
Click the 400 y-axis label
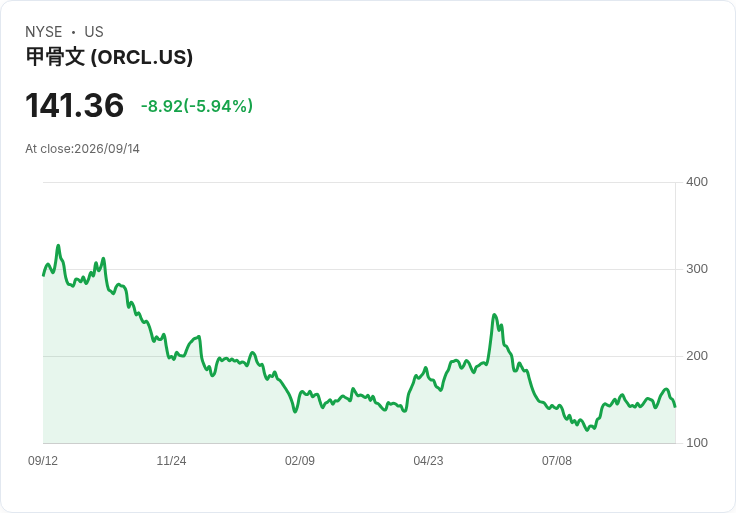click(697, 182)
